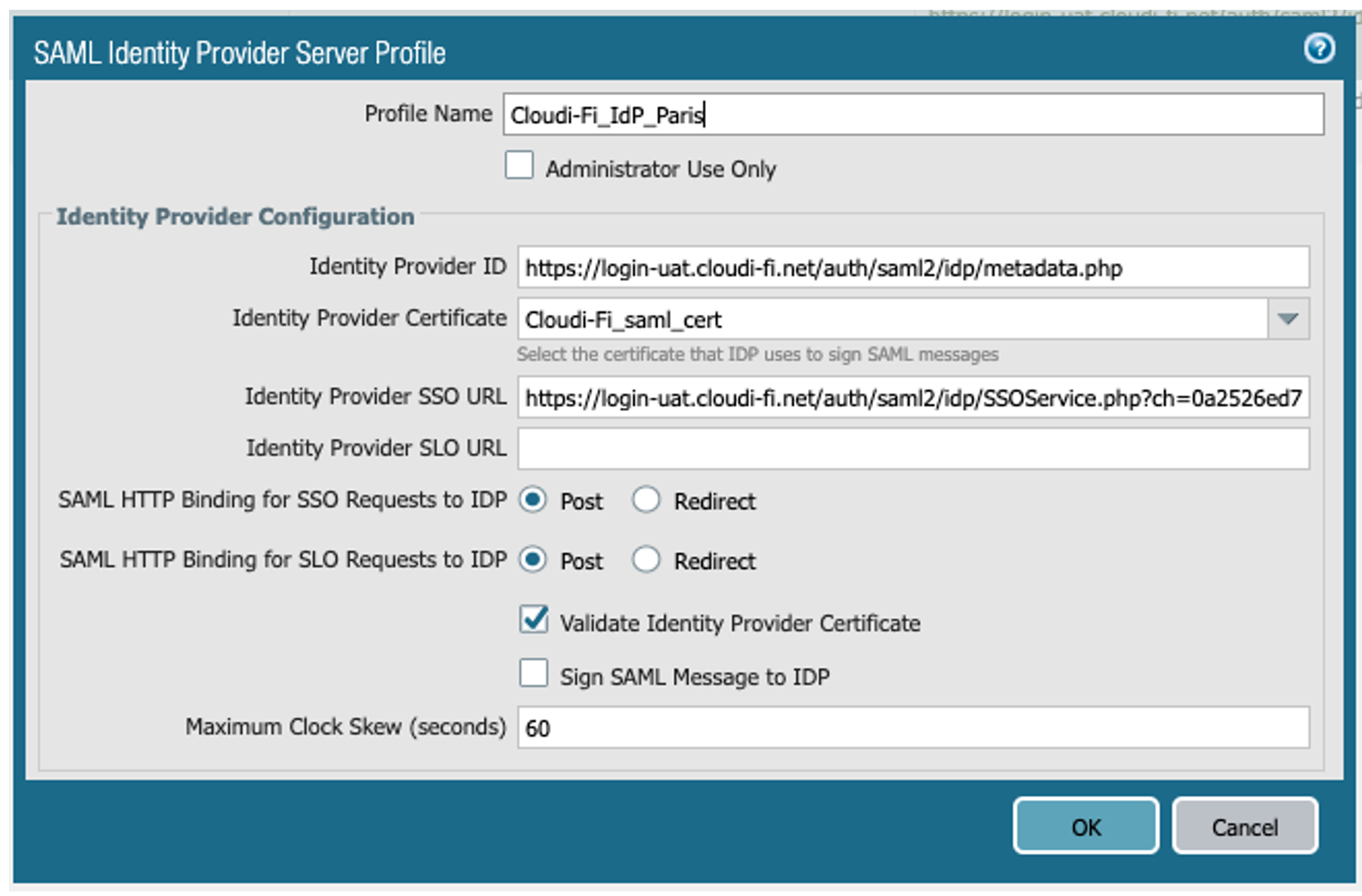The image size is (1362, 896).
Task: Select Post binding for SLO requests
Action: [x=533, y=559]
